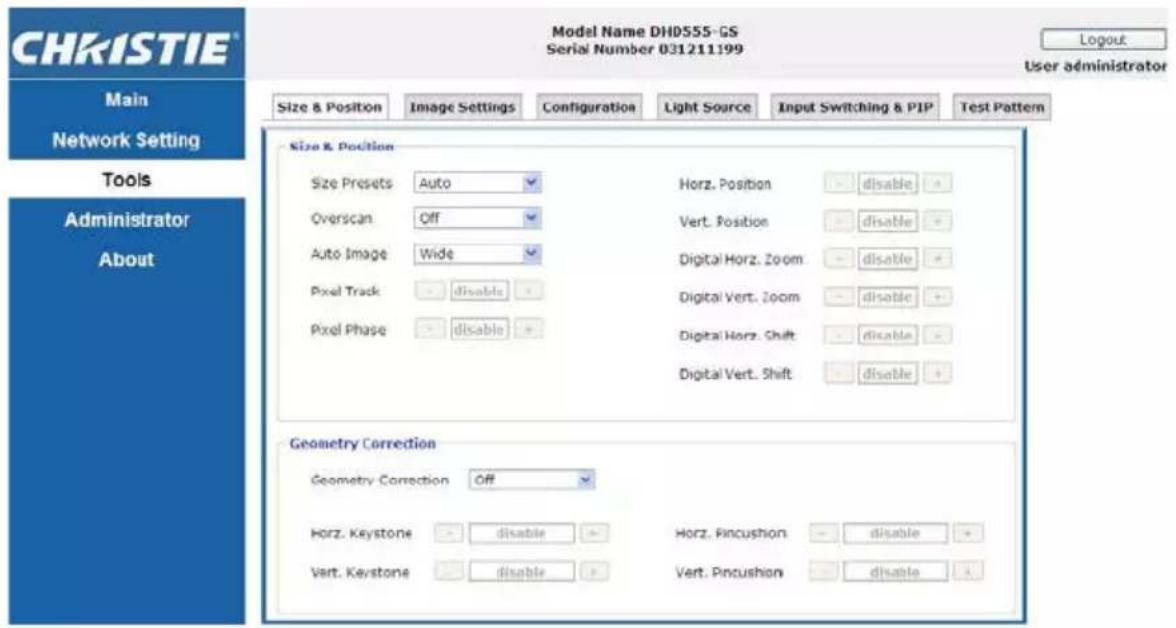Click the Digital Vert. Zoom field
The height and width of the screenshot is (628, 1176).
[888, 297]
